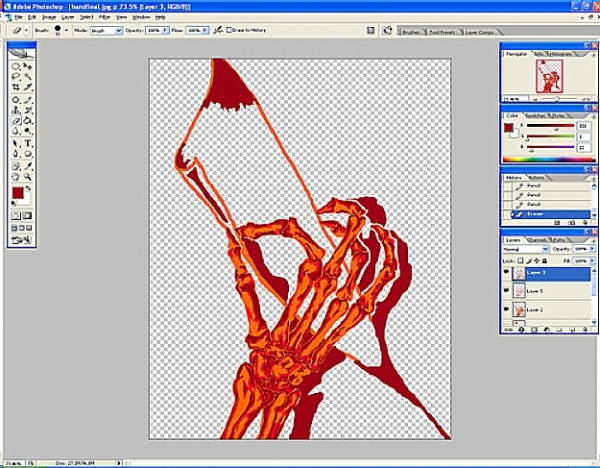Open the Window menu

pos(141,17)
